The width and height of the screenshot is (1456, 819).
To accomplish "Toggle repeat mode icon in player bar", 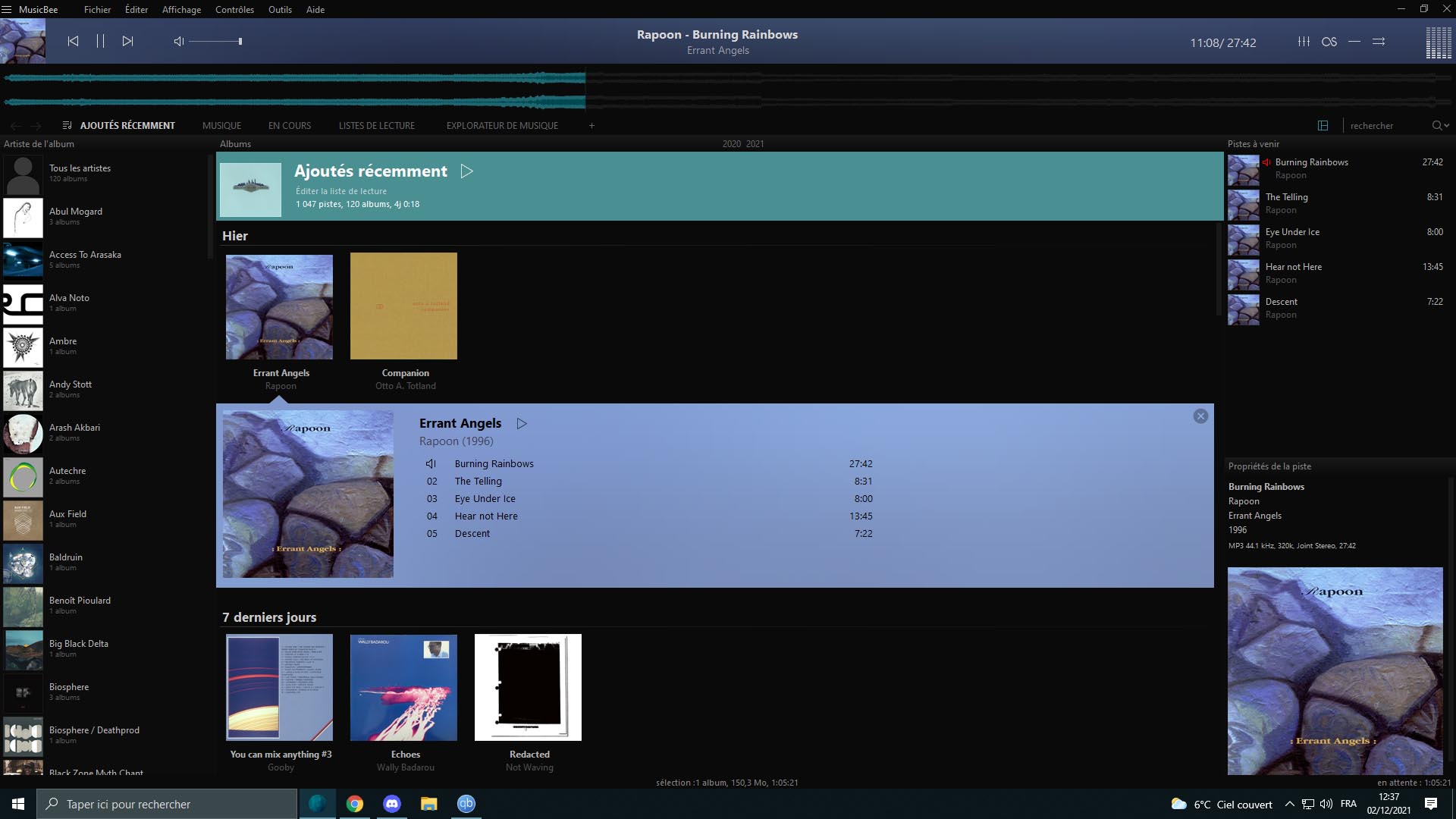I will click(x=1354, y=42).
